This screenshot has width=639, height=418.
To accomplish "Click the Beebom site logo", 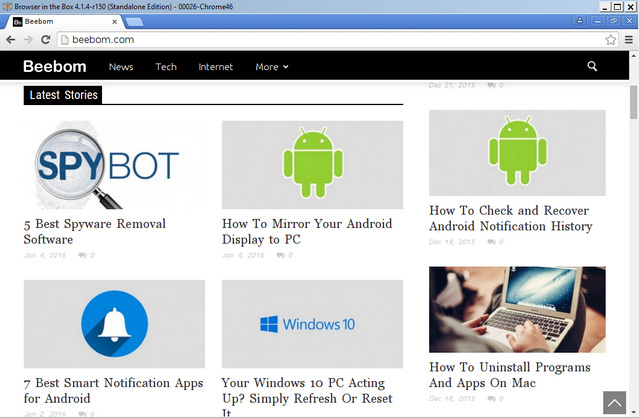I will point(55,66).
